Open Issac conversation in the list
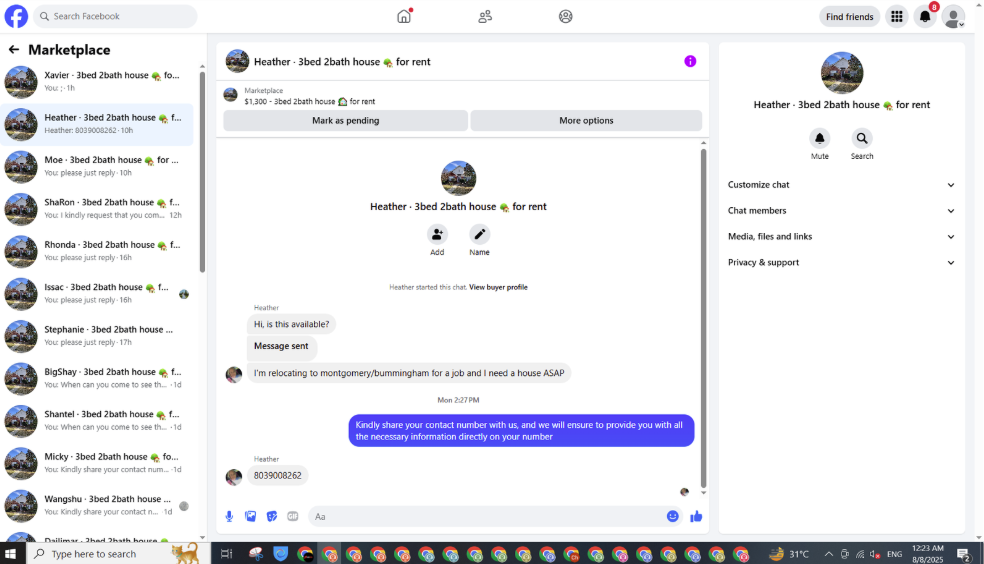Image resolution: width=984 pixels, height=564 pixels. click(x=99, y=294)
